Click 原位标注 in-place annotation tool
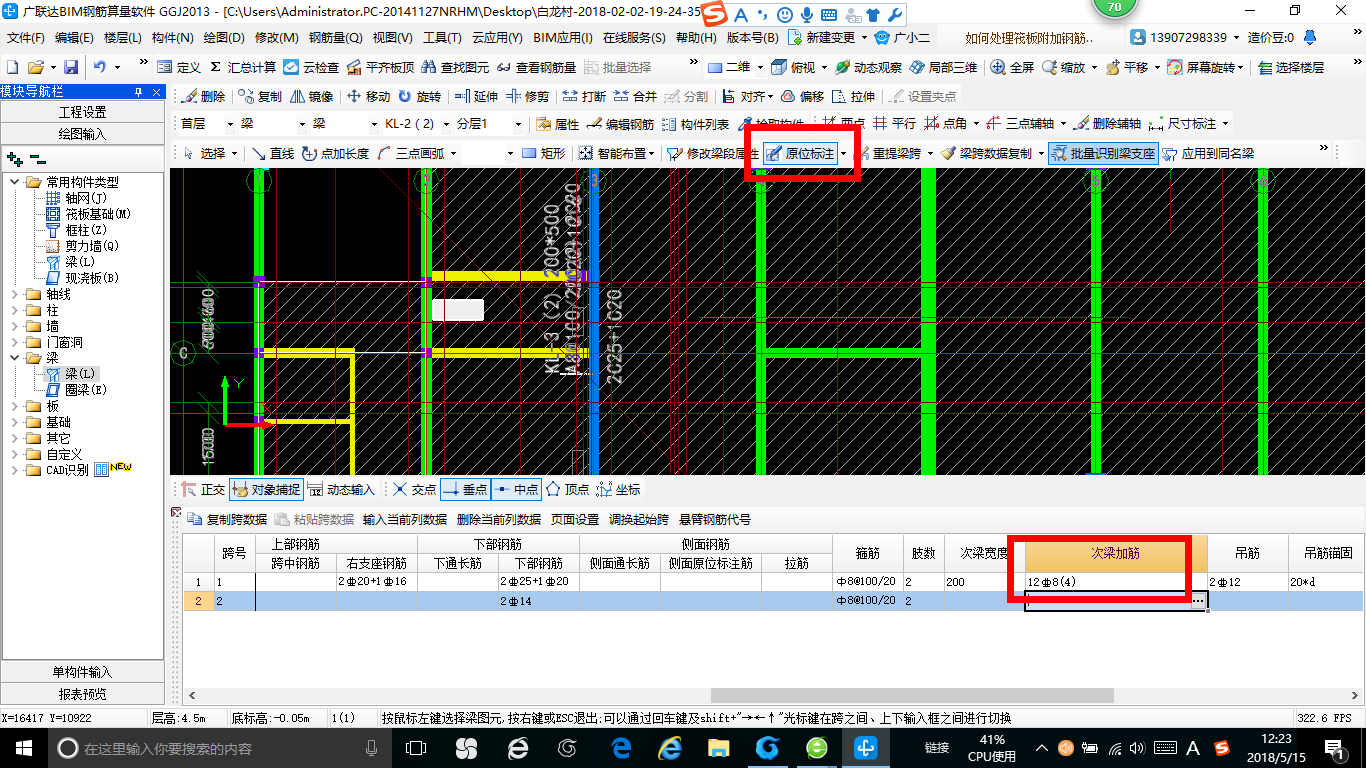1366x768 pixels. [x=800, y=153]
